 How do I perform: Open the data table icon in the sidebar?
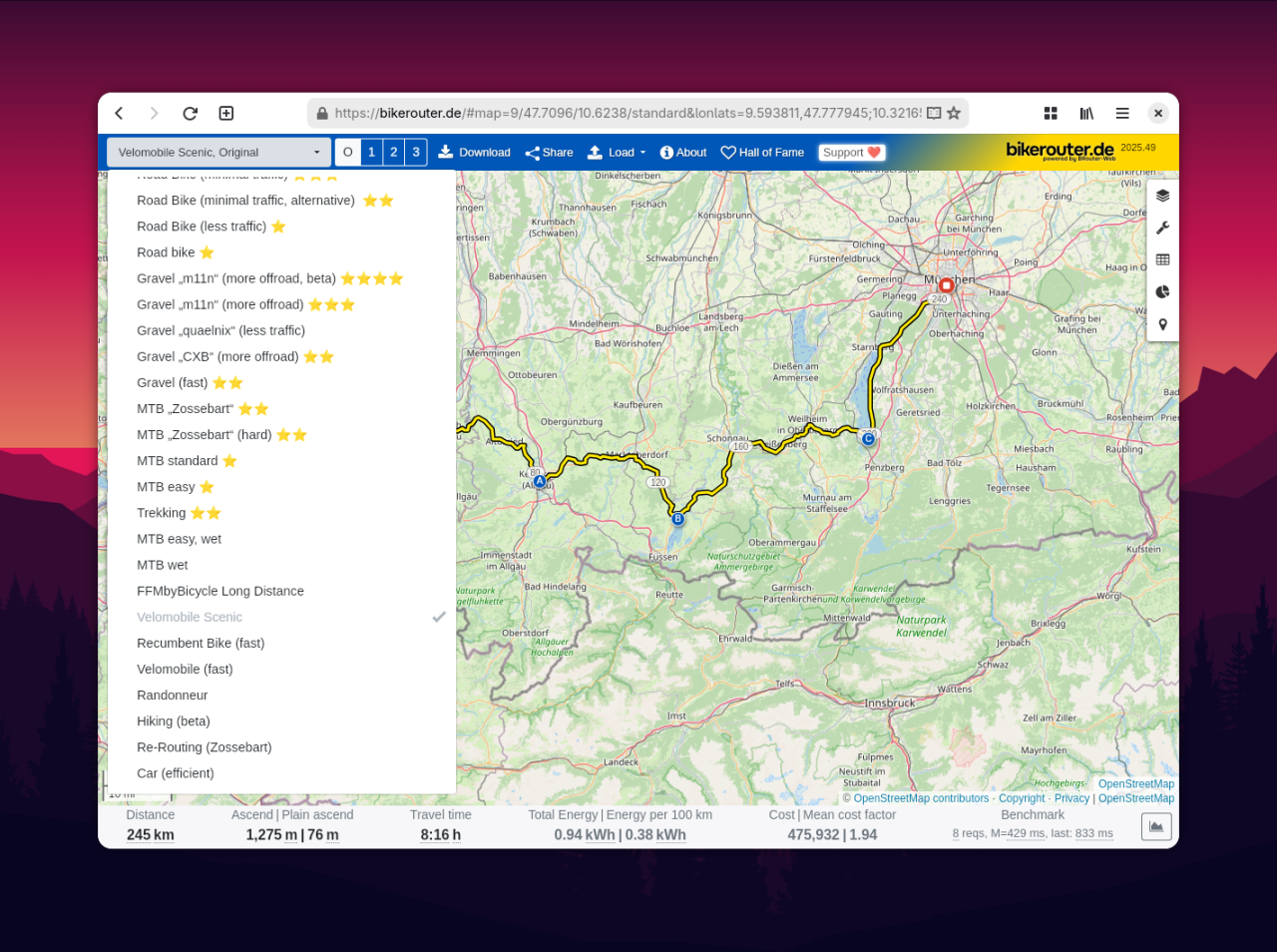1162,259
